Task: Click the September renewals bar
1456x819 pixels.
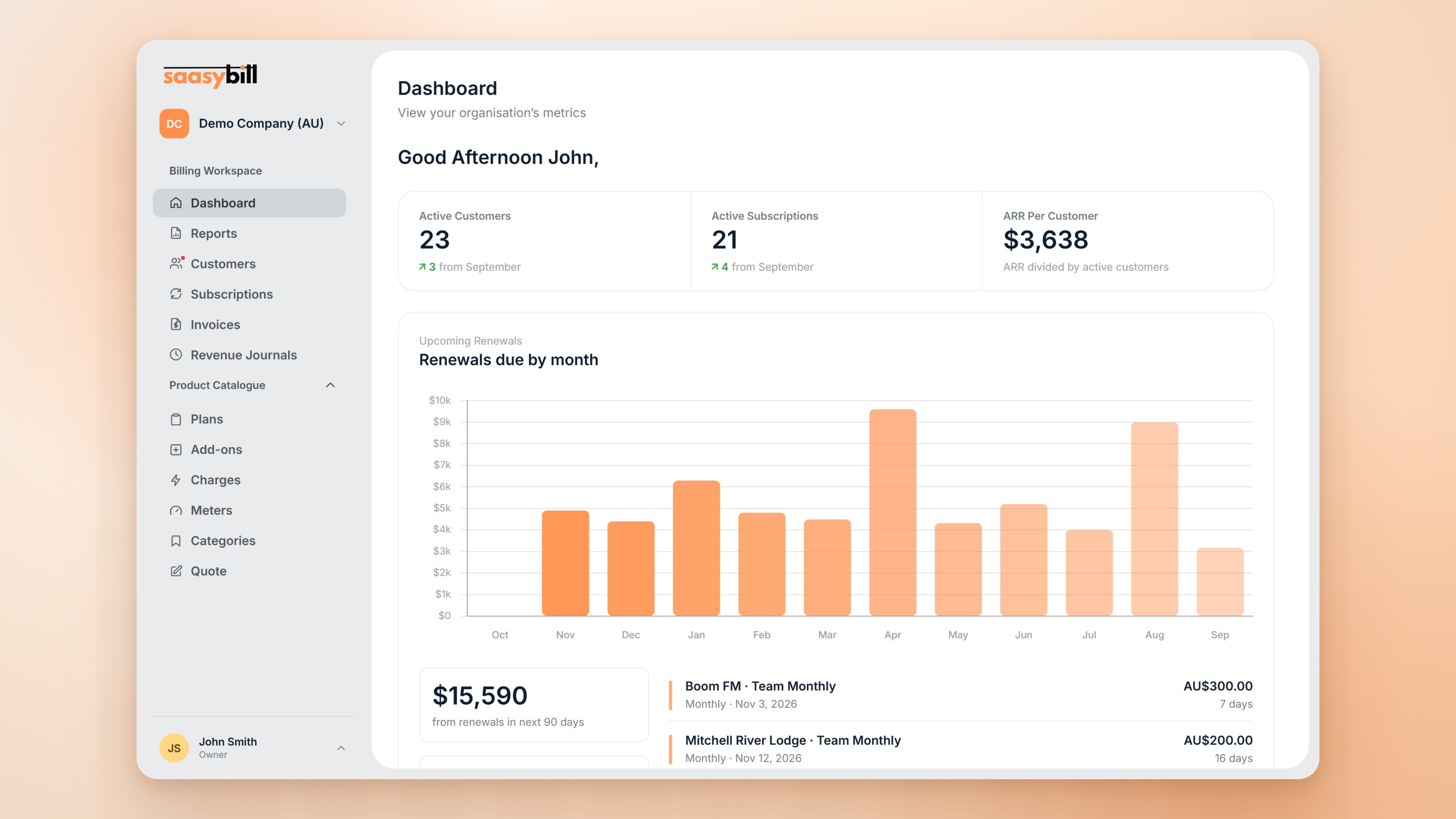Action: pos(1220,582)
